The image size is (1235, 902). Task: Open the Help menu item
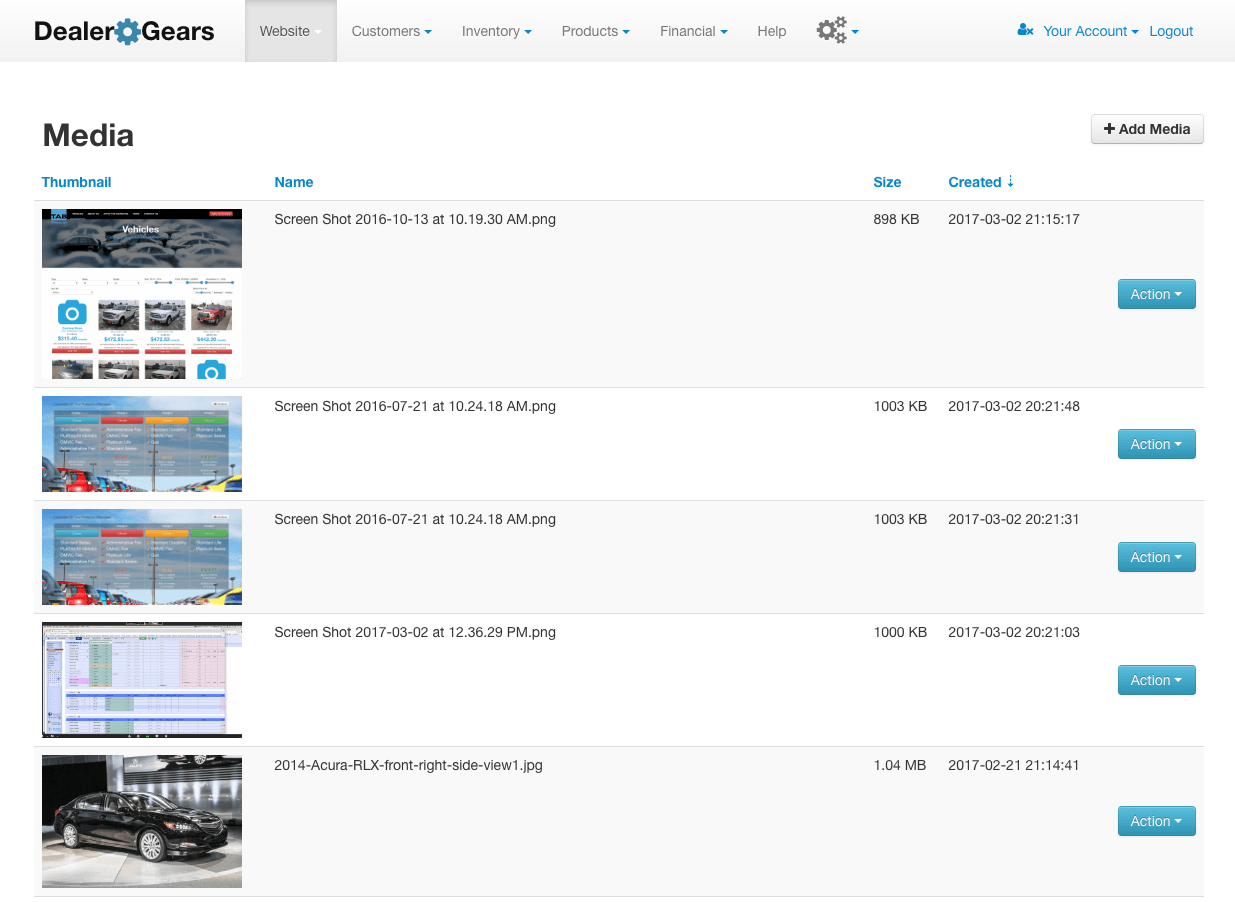(x=771, y=31)
